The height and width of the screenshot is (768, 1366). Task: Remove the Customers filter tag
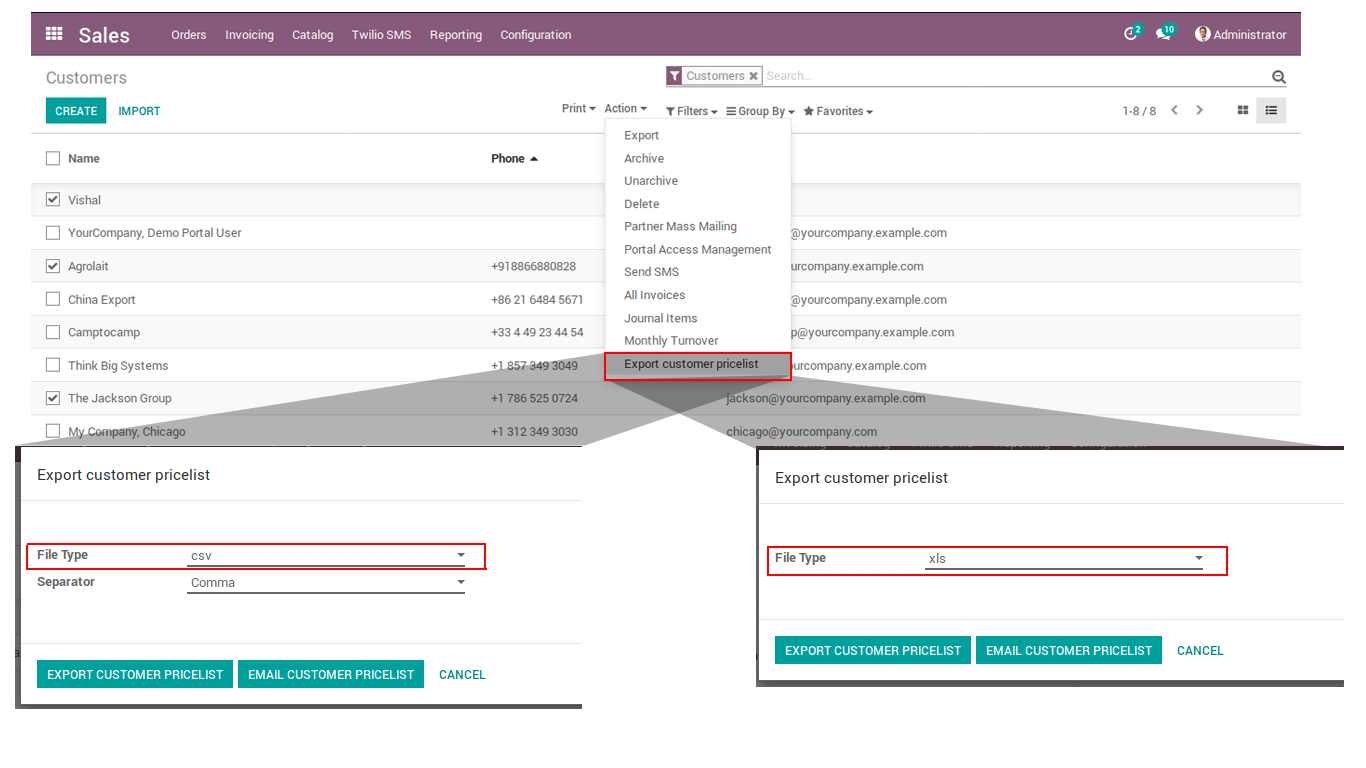[753, 76]
